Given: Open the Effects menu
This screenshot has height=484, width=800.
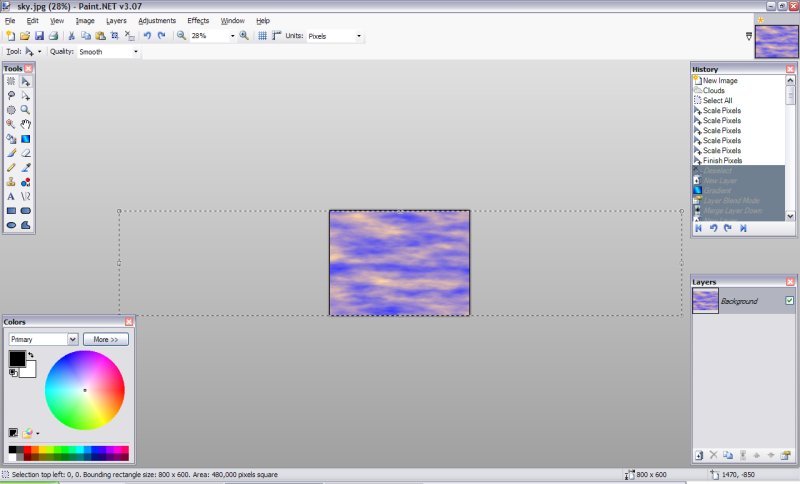Looking at the screenshot, I should (198, 20).
